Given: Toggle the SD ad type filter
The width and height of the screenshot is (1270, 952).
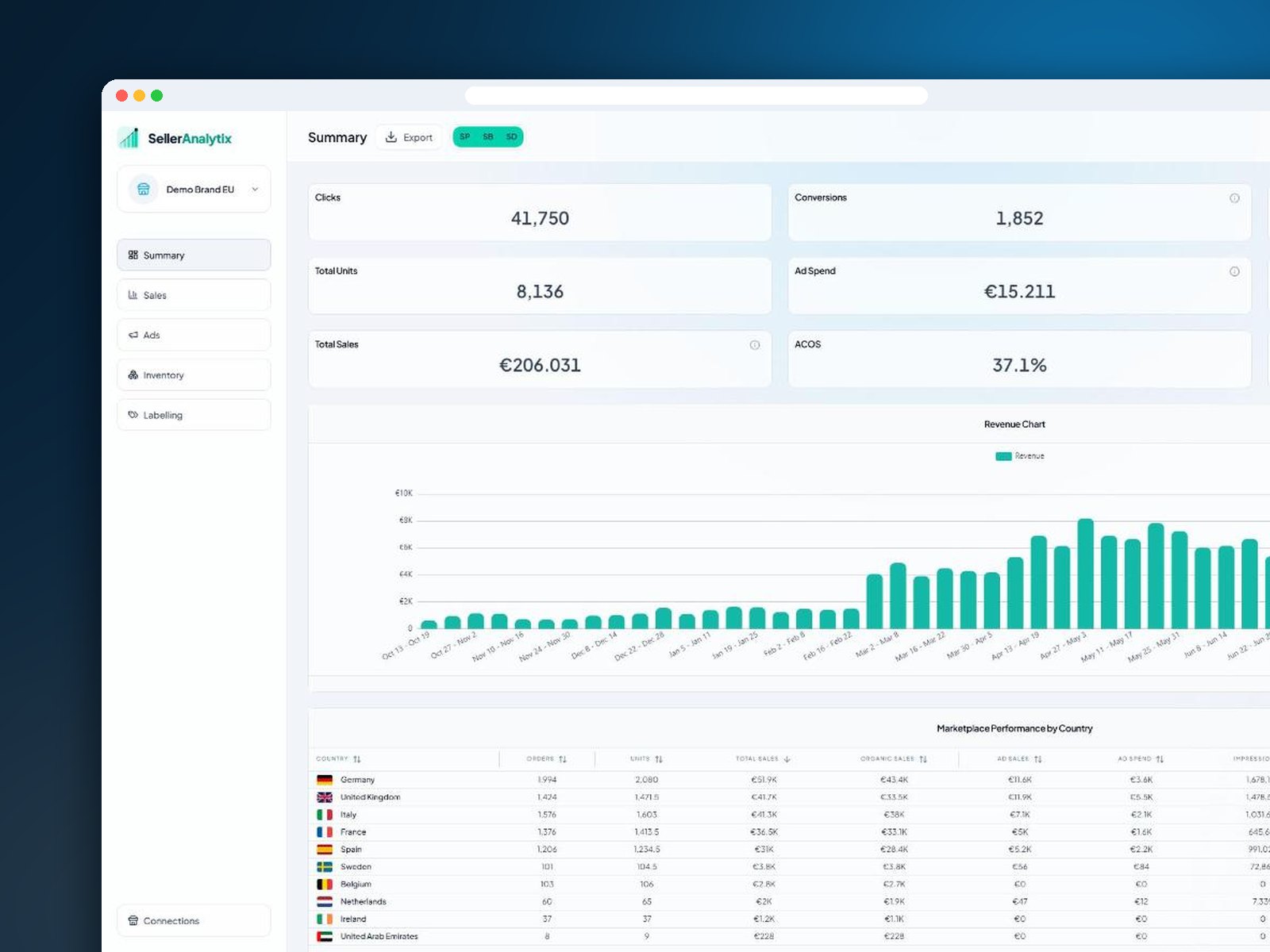Looking at the screenshot, I should (511, 137).
